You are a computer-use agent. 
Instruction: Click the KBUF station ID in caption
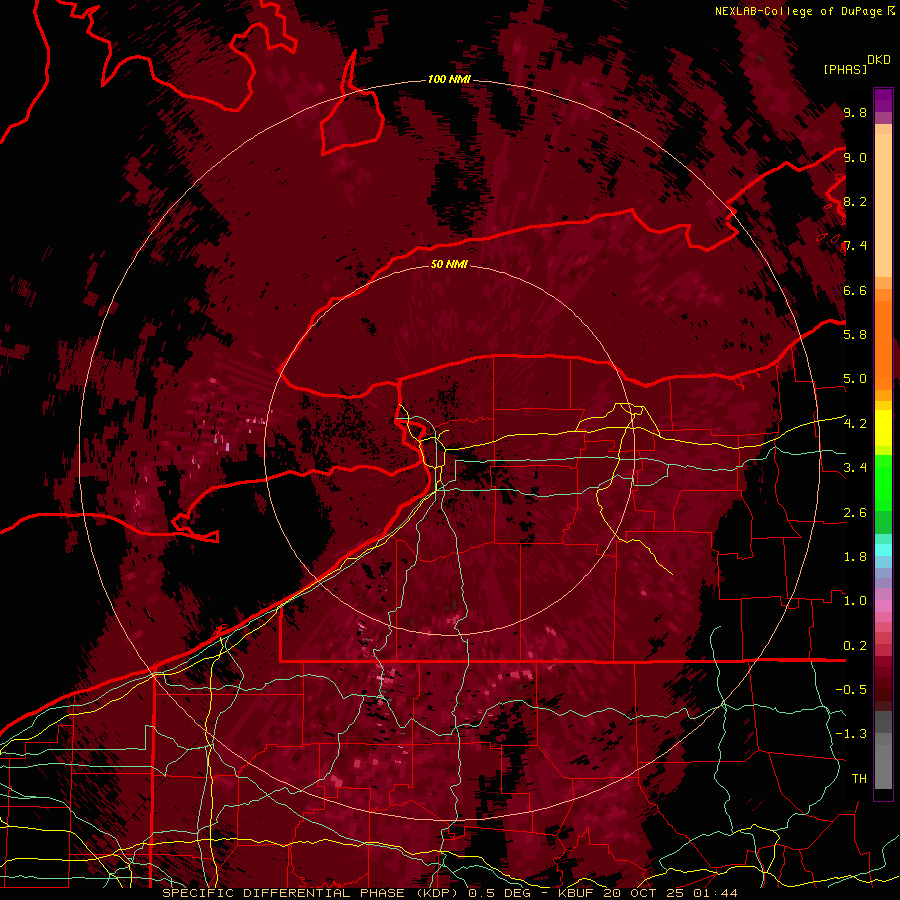(x=576, y=893)
